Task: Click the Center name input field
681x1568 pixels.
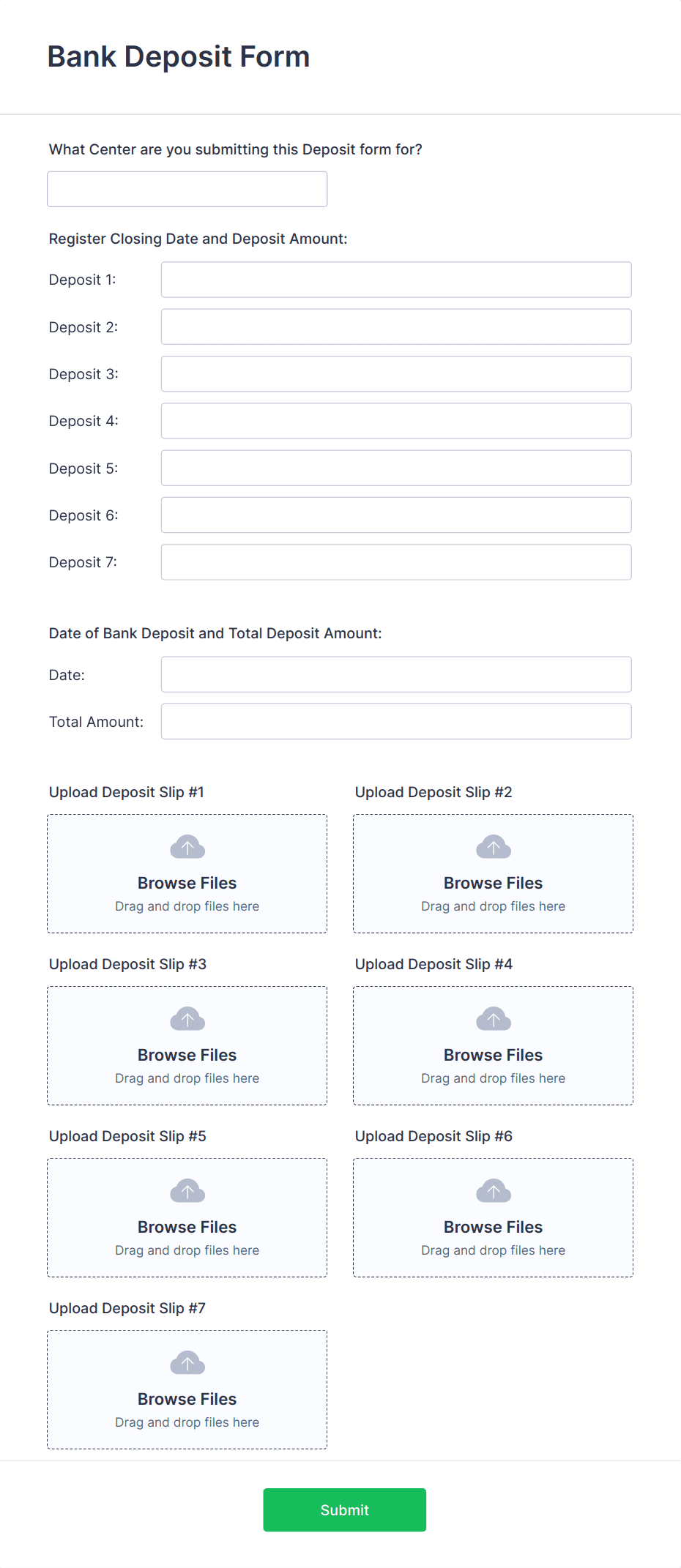Action: point(187,188)
